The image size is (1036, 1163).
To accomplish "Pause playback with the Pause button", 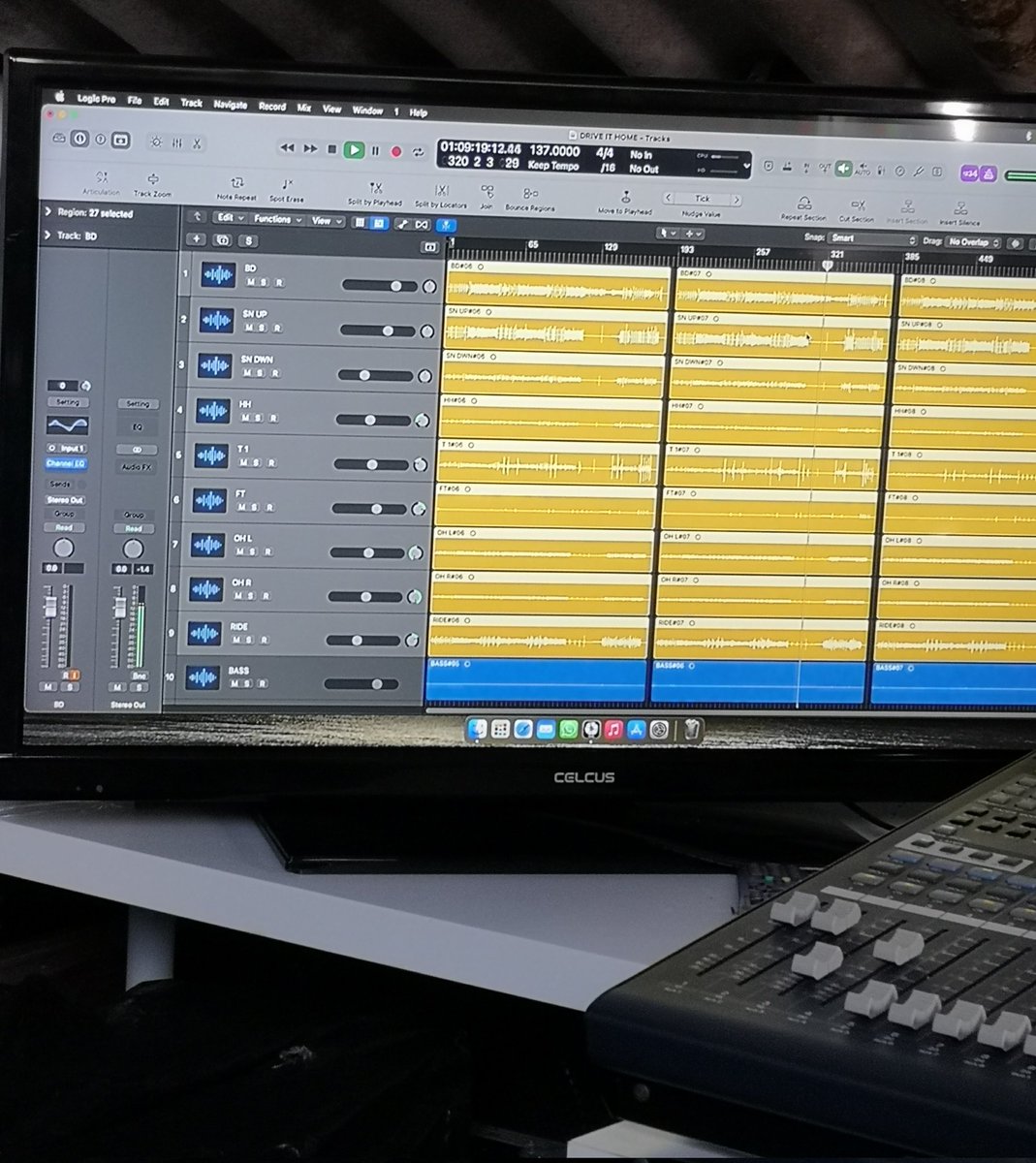I will pyautogui.click(x=375, y=151).
